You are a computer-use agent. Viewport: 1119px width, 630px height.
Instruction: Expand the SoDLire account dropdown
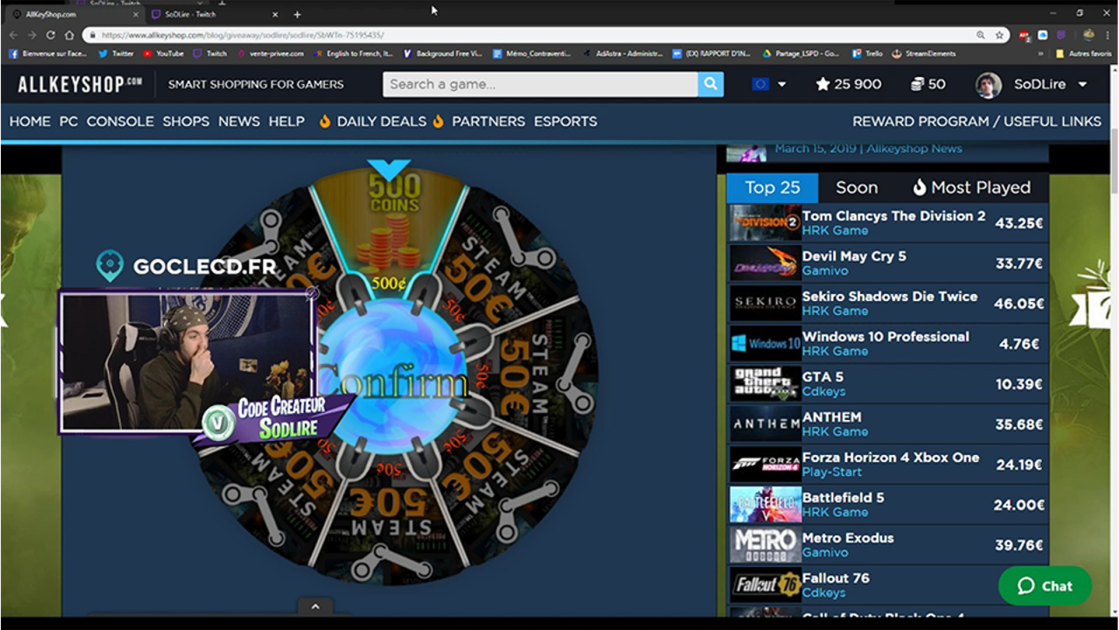pos(1082,85)
